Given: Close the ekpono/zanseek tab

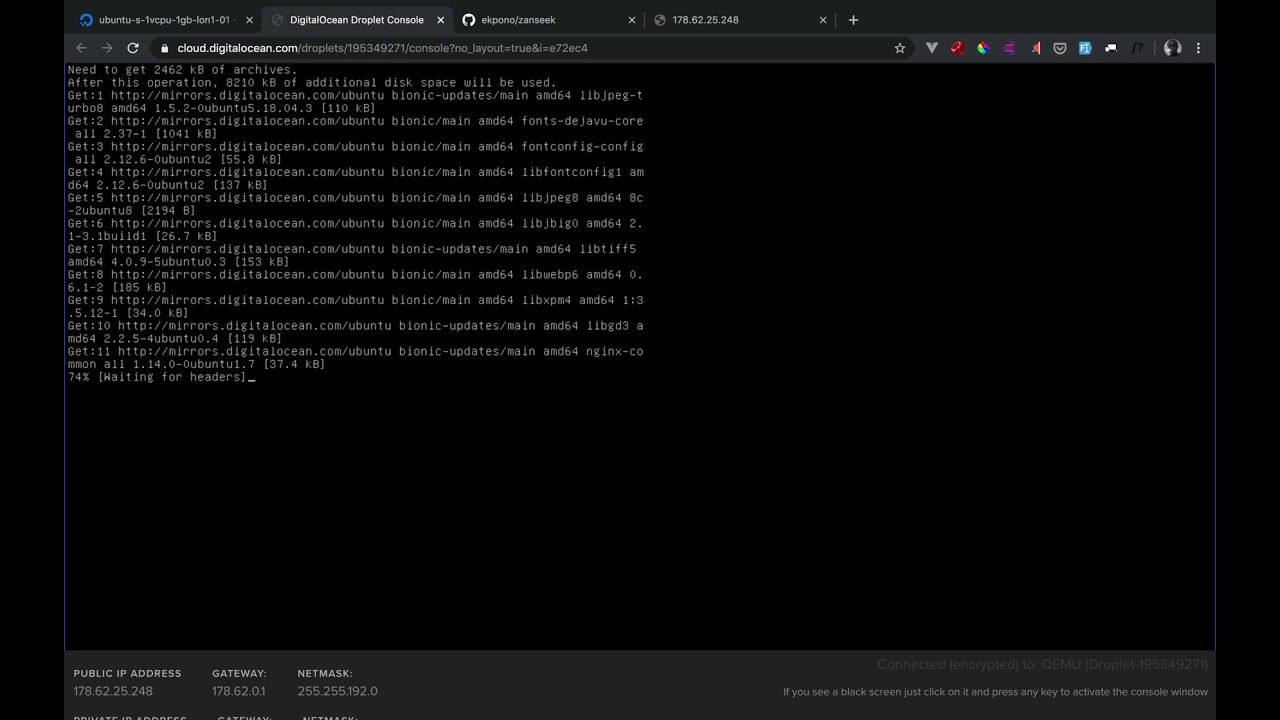Looking at the screenshot, I should pyautogui.click(x=632, y=20).
